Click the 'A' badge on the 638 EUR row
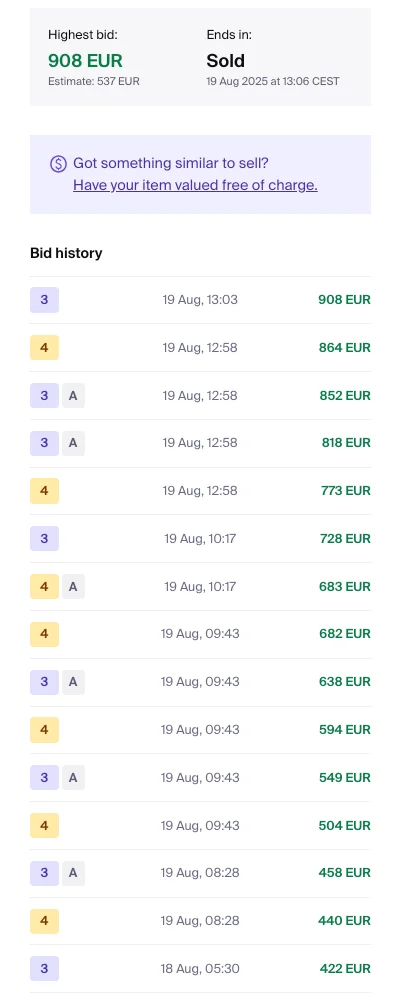The image size is (405, 995). (x=73, y=682)
